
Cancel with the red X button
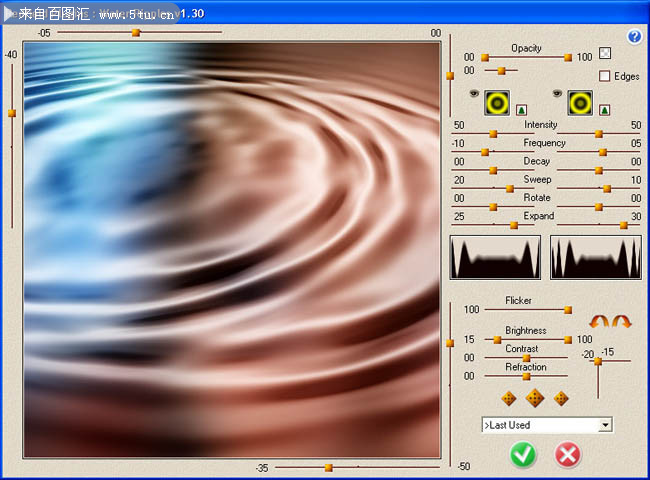pyautogui.click(x=568, y=455)
